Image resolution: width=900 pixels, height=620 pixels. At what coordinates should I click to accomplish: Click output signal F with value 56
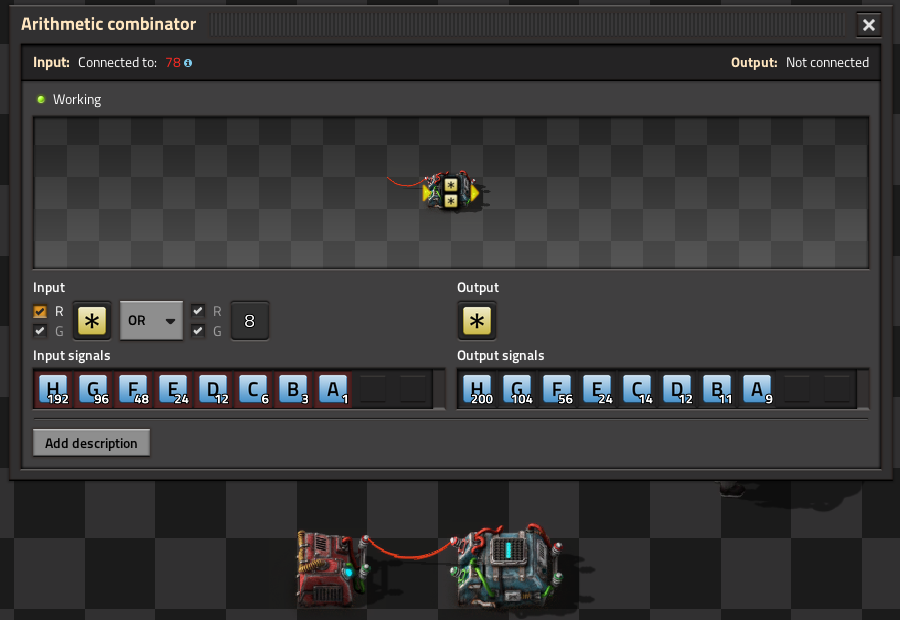558,389
